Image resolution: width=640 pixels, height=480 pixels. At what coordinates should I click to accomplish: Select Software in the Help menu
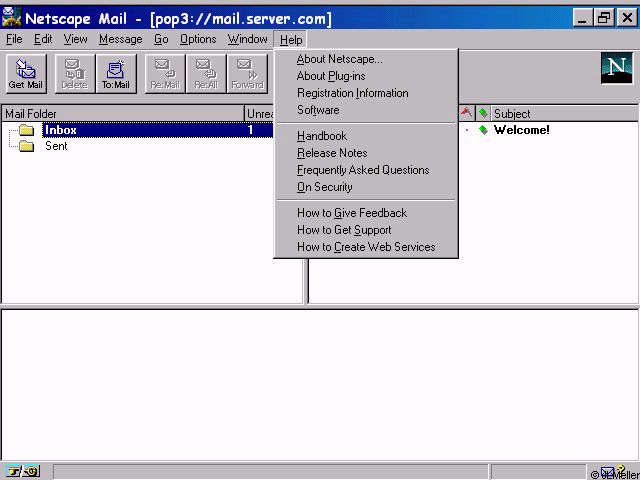(366, 110)
